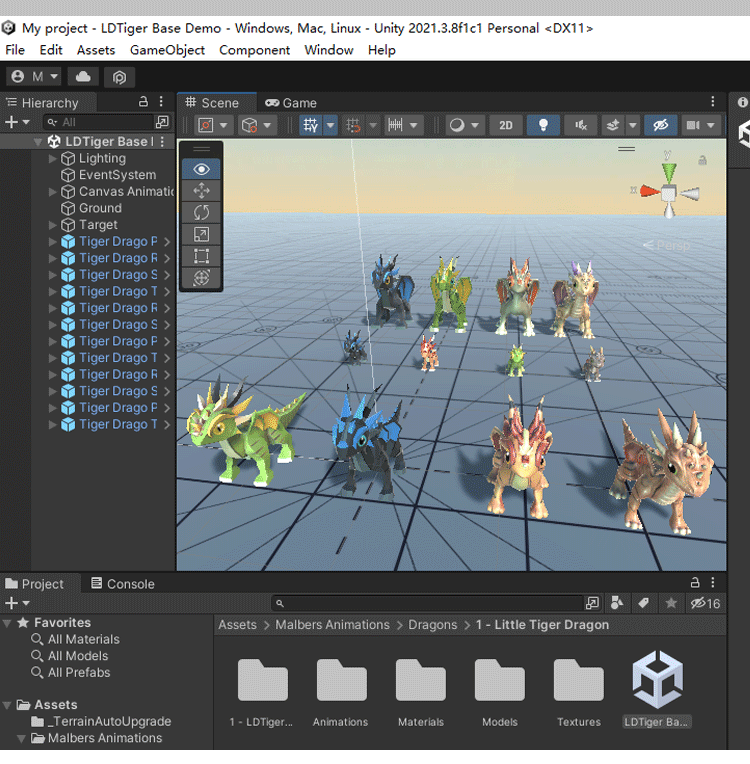Switch to the Game tab

pyautogui.click(x=291, y=102)
